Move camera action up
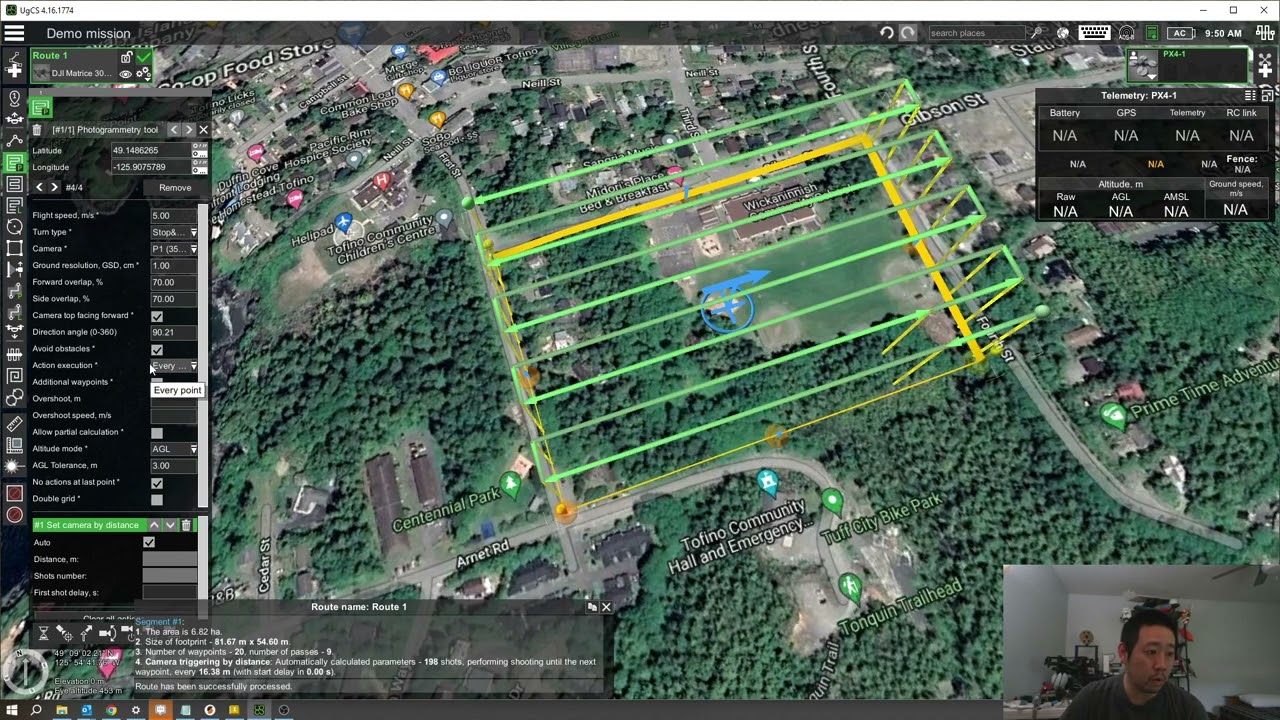This screenshot has width=1280, height=720. click(x=154, y=525)
